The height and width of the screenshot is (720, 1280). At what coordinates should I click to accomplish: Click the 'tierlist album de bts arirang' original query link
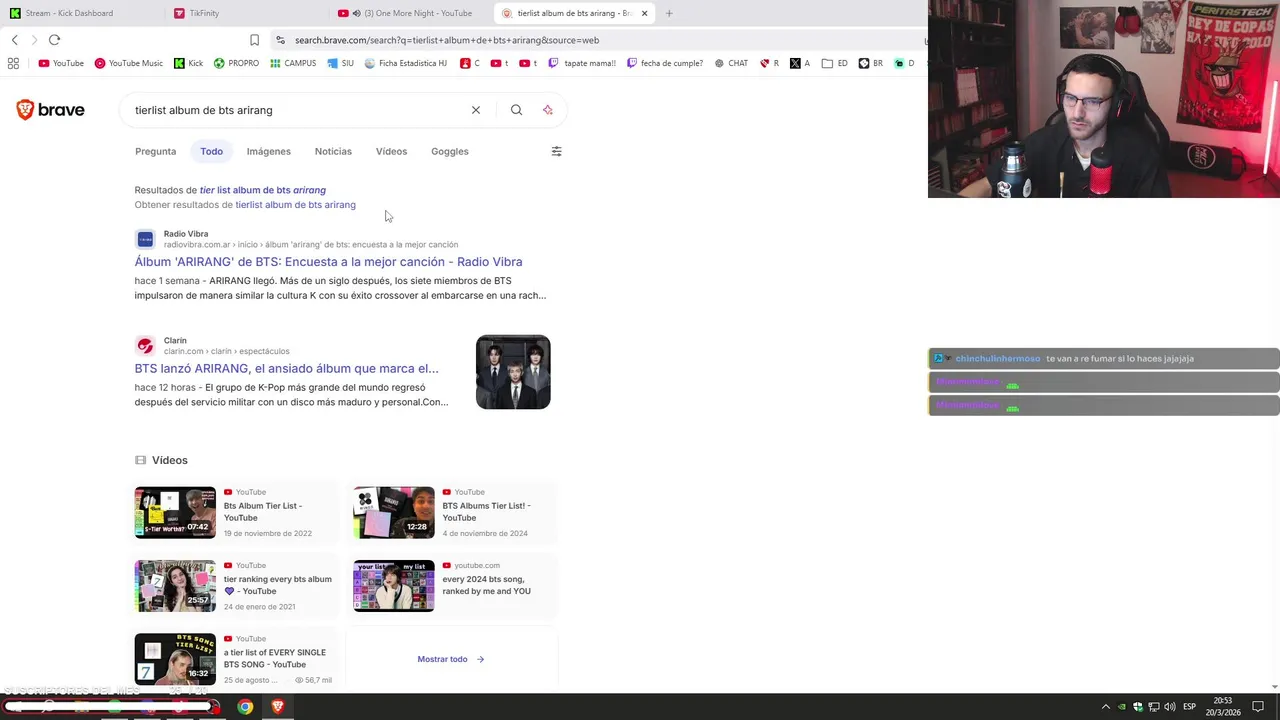[x=295, y=205]
